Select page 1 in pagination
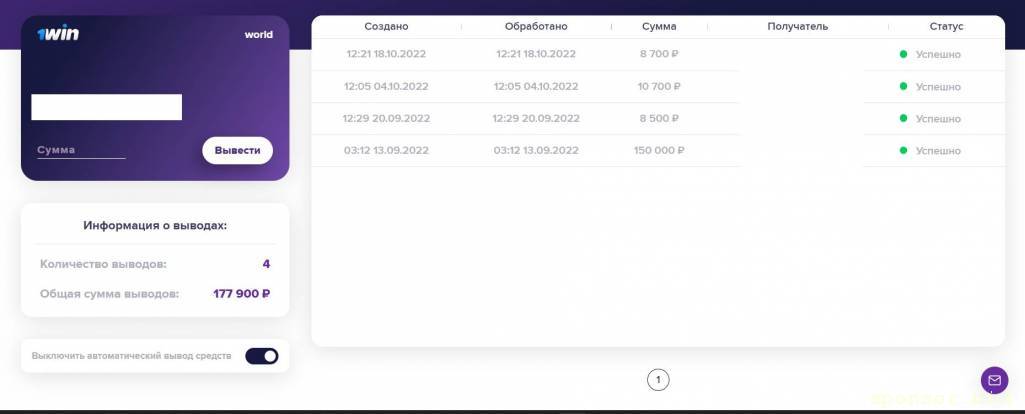 click(x=658, y=380)
